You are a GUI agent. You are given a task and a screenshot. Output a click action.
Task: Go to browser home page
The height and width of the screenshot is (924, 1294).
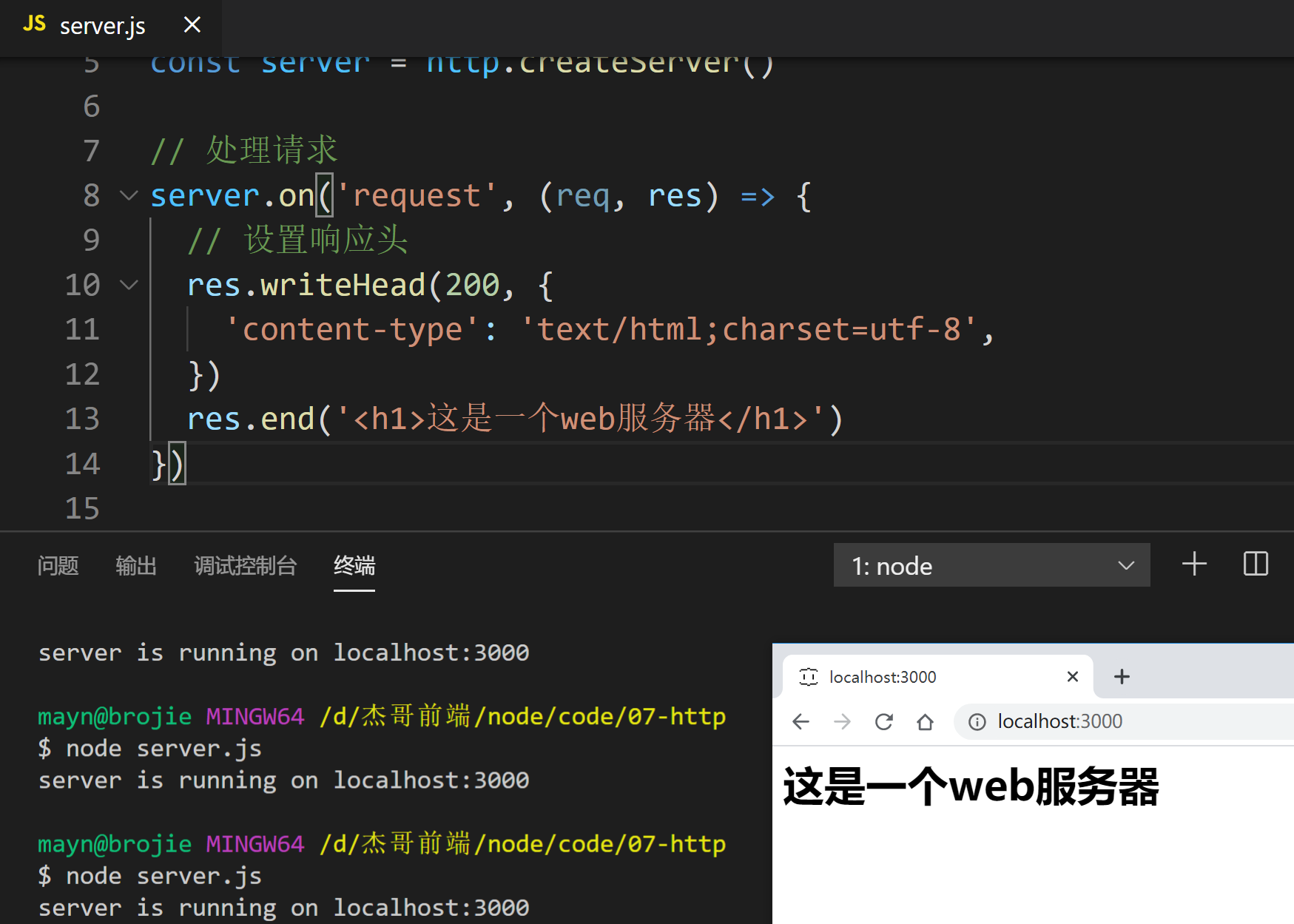tap(925, 721)
